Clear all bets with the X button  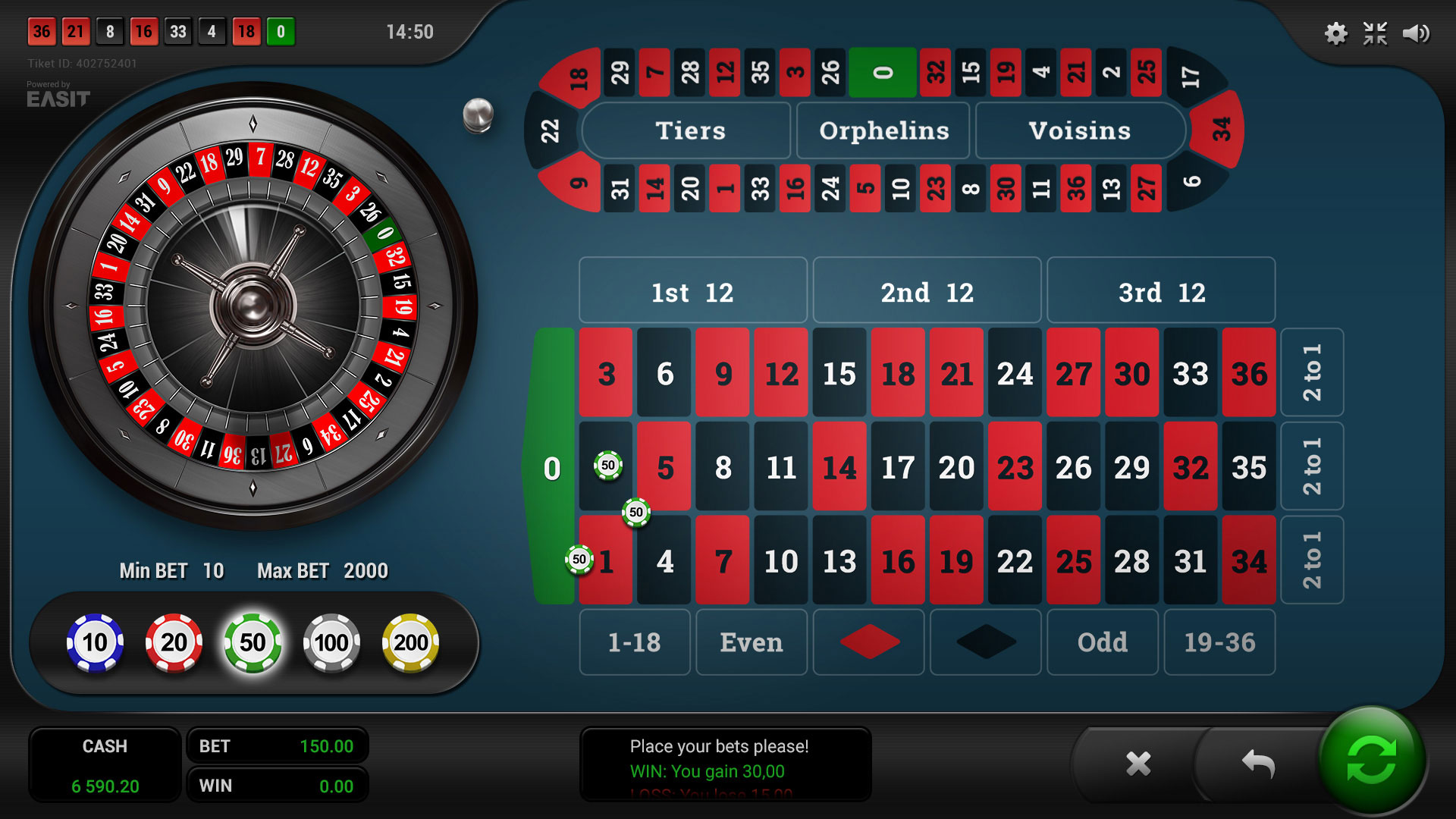pyautogui.click(x=1138, y=764)
